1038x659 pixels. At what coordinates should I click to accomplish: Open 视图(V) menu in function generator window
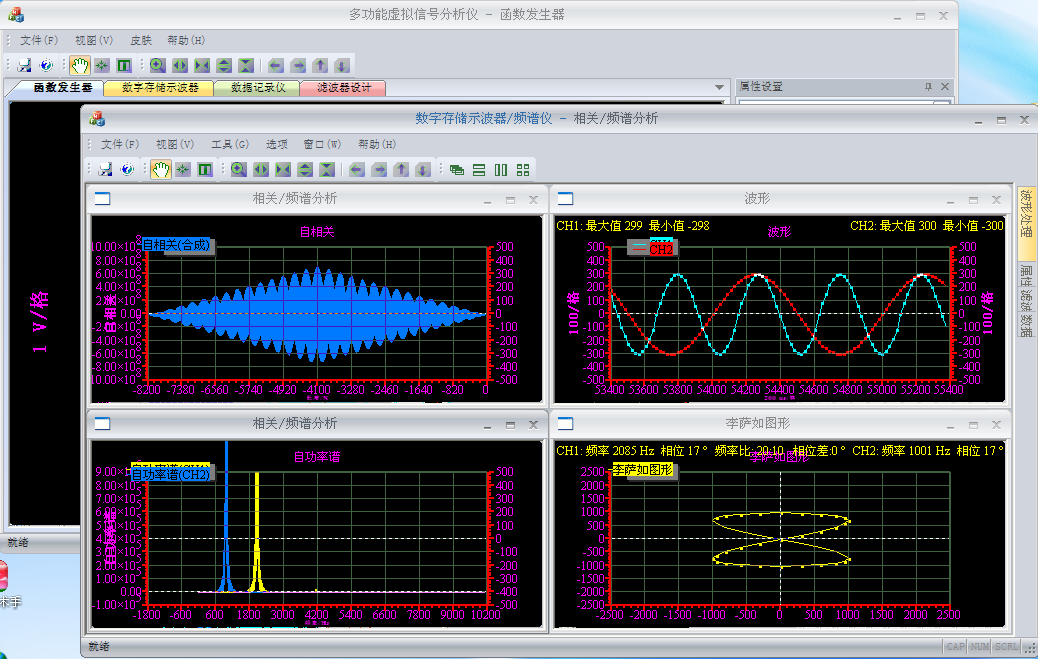tap(94, 40)
